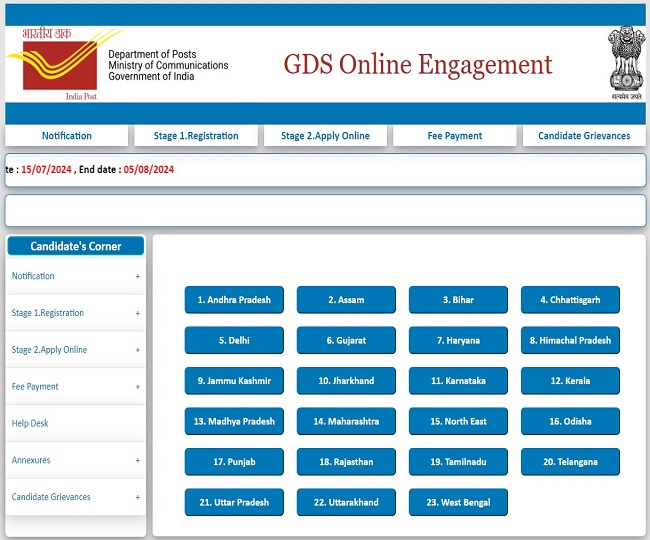Select 13. Madhya Pradesh button
This screenshot has height=540, width=650.
pyautogui.click(x=234, y=421)
